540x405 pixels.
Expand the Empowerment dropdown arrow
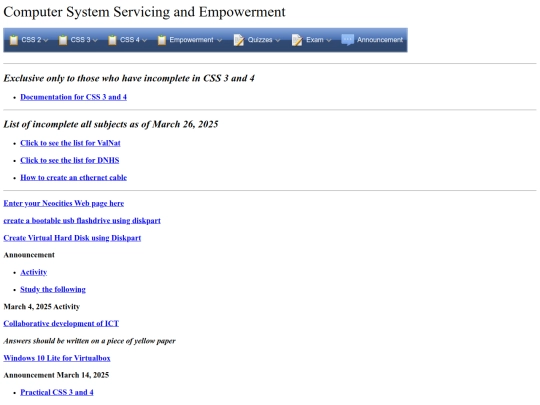pyautogui.click(x=219, y=40)
